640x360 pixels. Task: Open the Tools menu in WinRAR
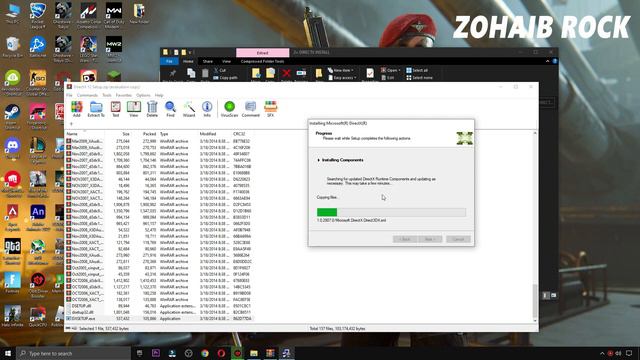point(107,95)
